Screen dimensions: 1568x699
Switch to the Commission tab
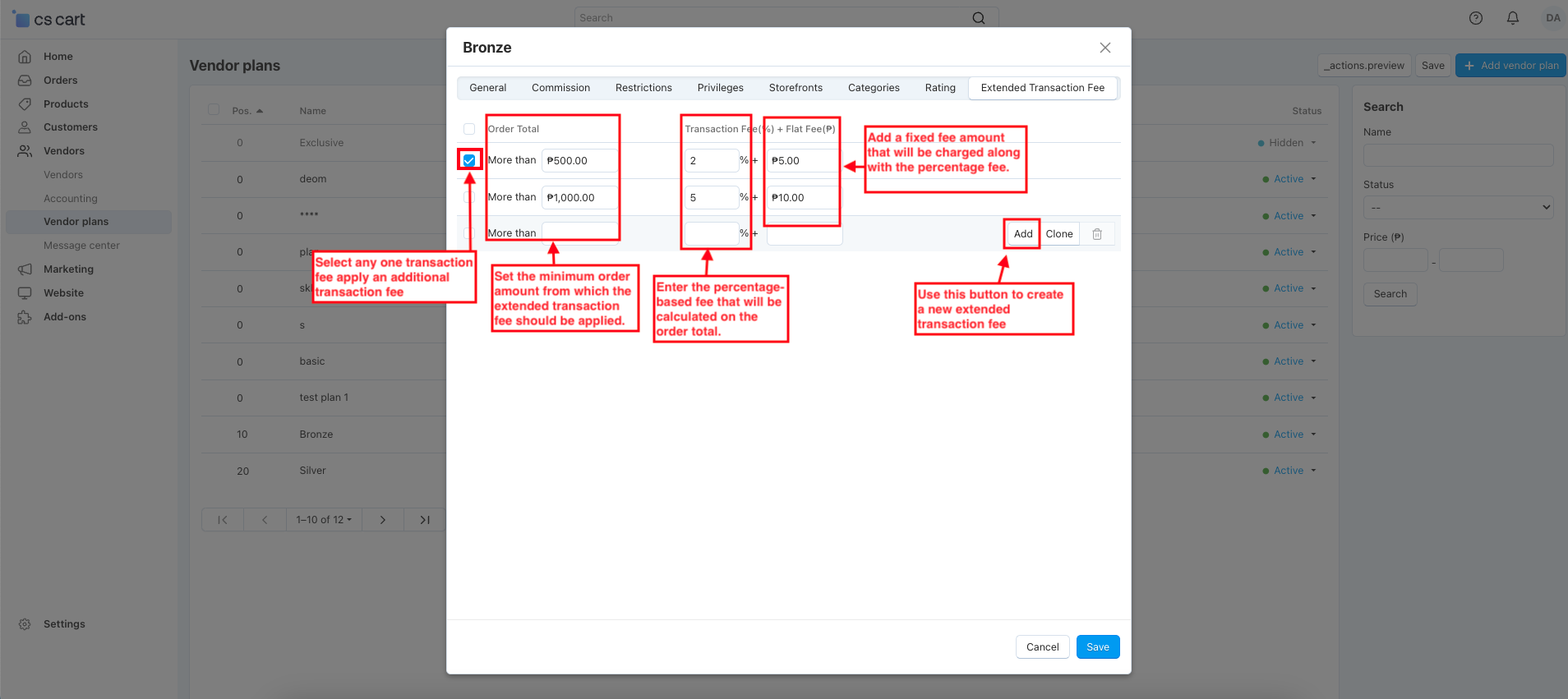pos(560,88)
